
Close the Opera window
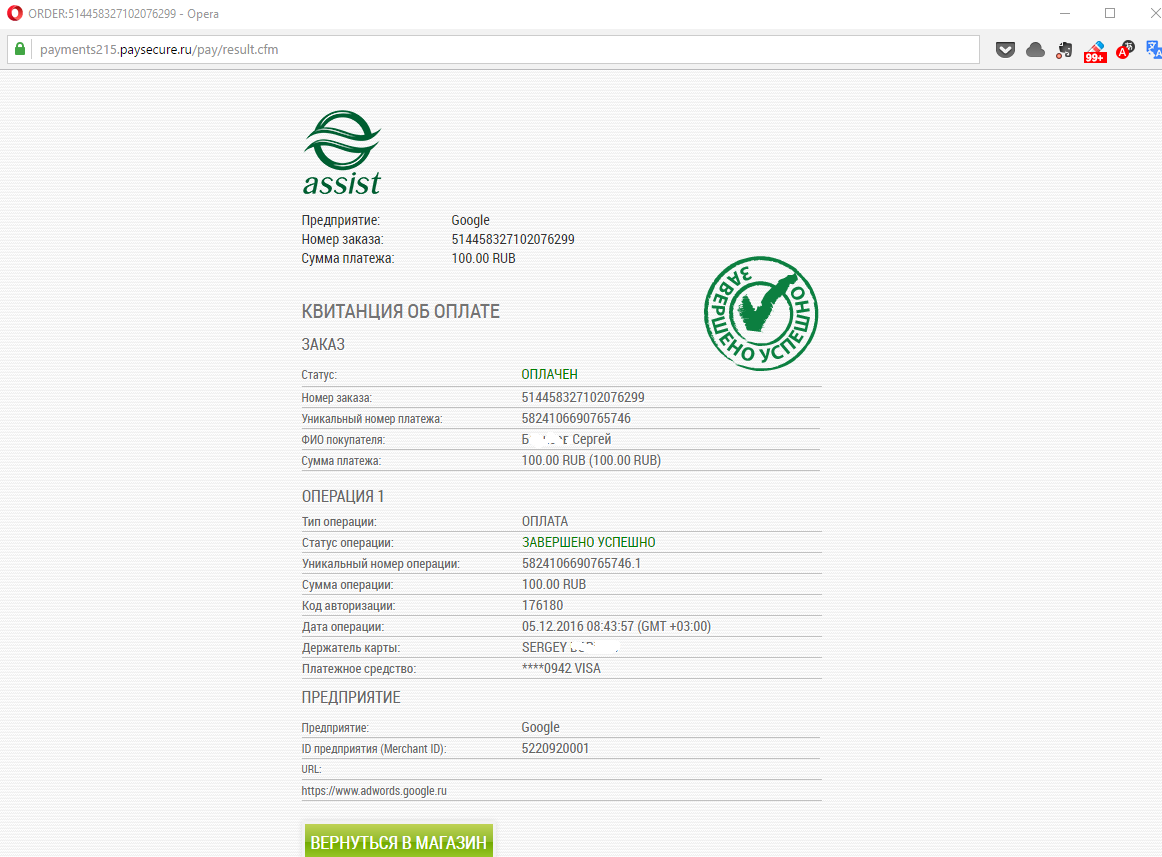1153,13
